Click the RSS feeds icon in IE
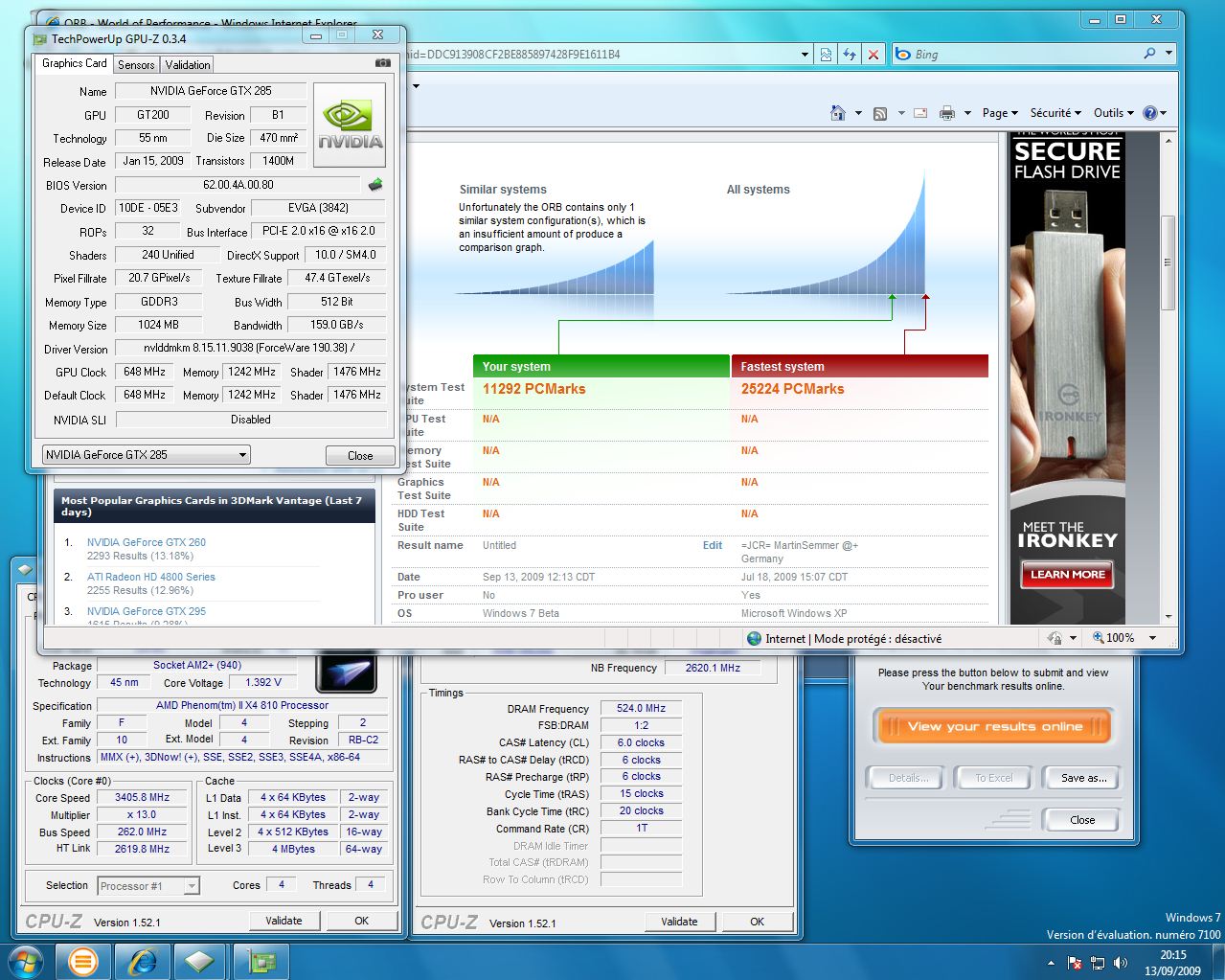Image resolution: width=1225 pixels, height=980 pixels. (880, 113)
